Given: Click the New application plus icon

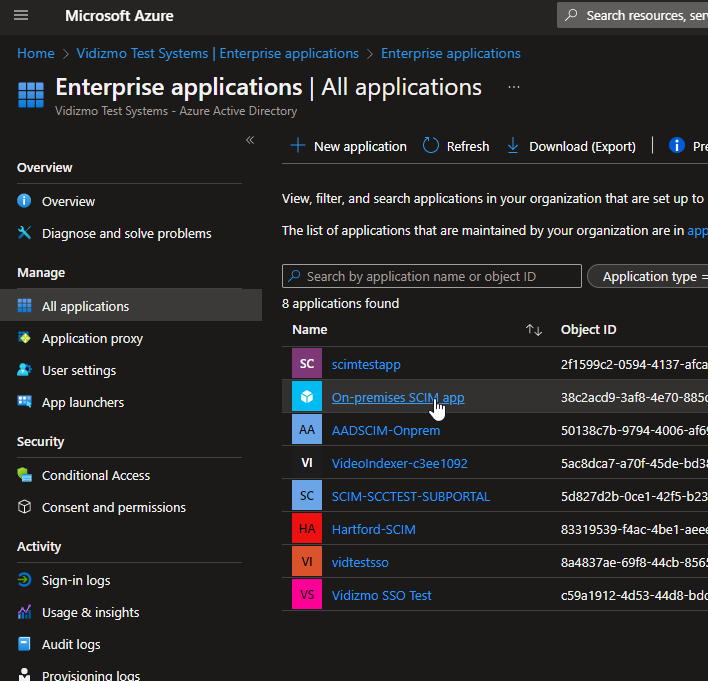Looking at the screenshot, I should click(x=297, y=146).
